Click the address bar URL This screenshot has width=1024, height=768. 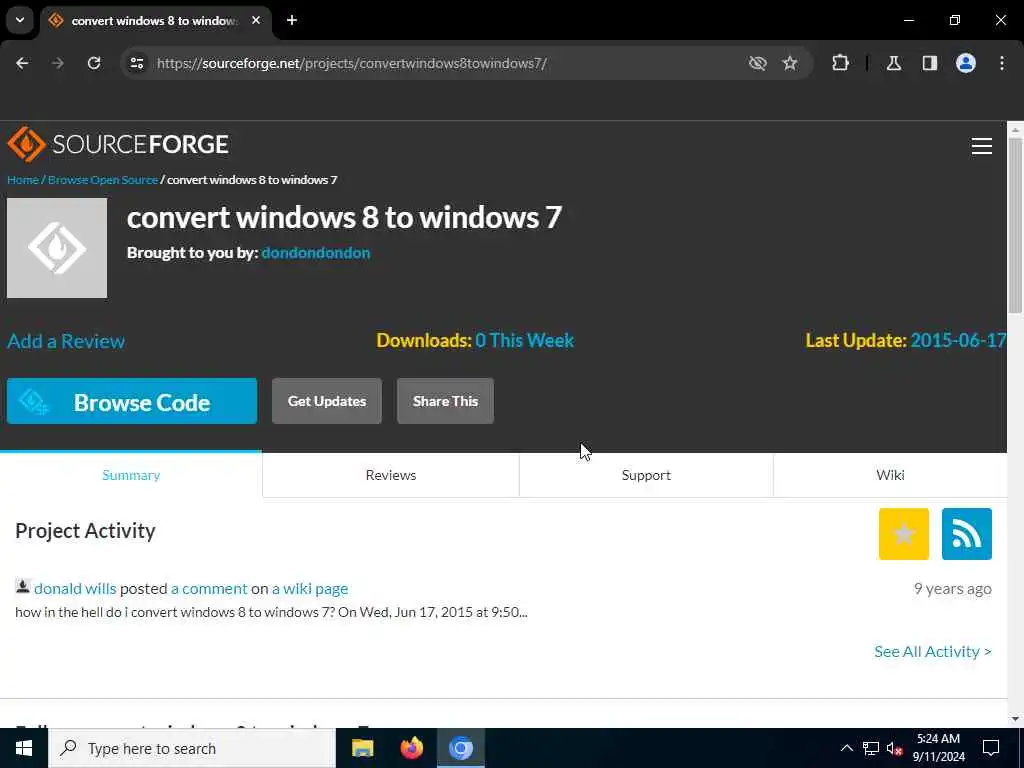click(351, 63)
